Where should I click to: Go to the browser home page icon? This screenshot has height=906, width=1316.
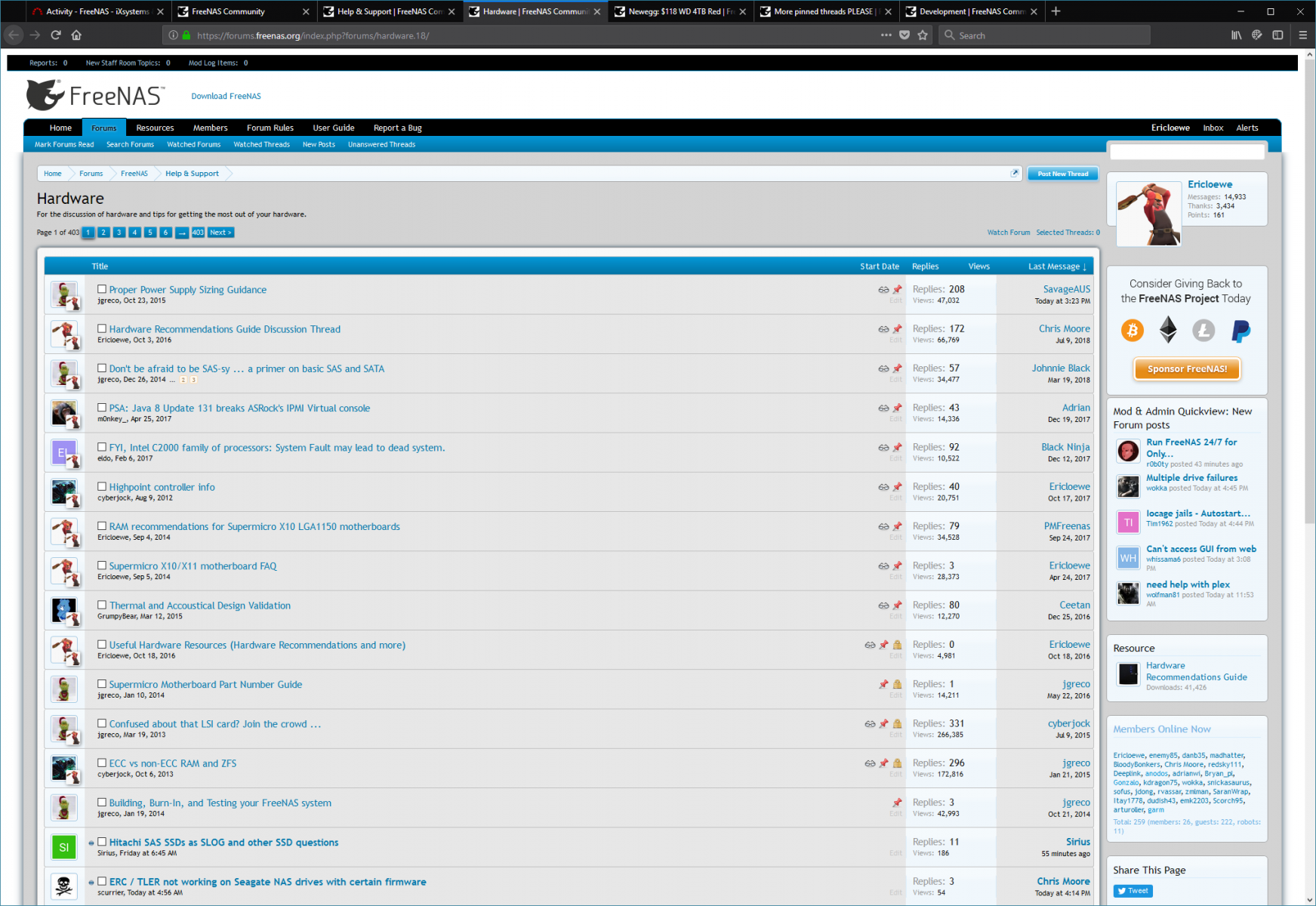point(76,35)
